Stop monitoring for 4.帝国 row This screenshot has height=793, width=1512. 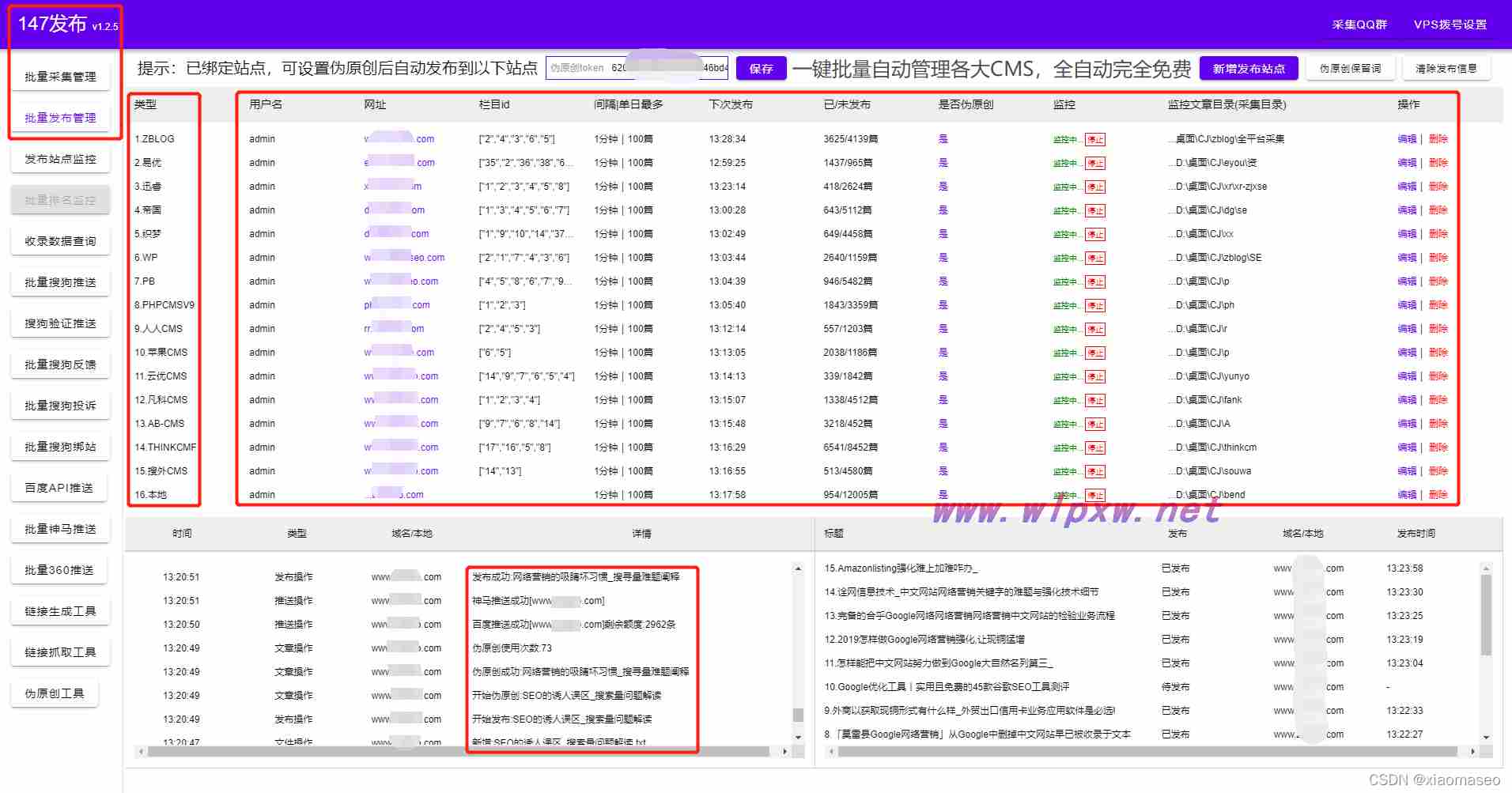coord(1095,210)
